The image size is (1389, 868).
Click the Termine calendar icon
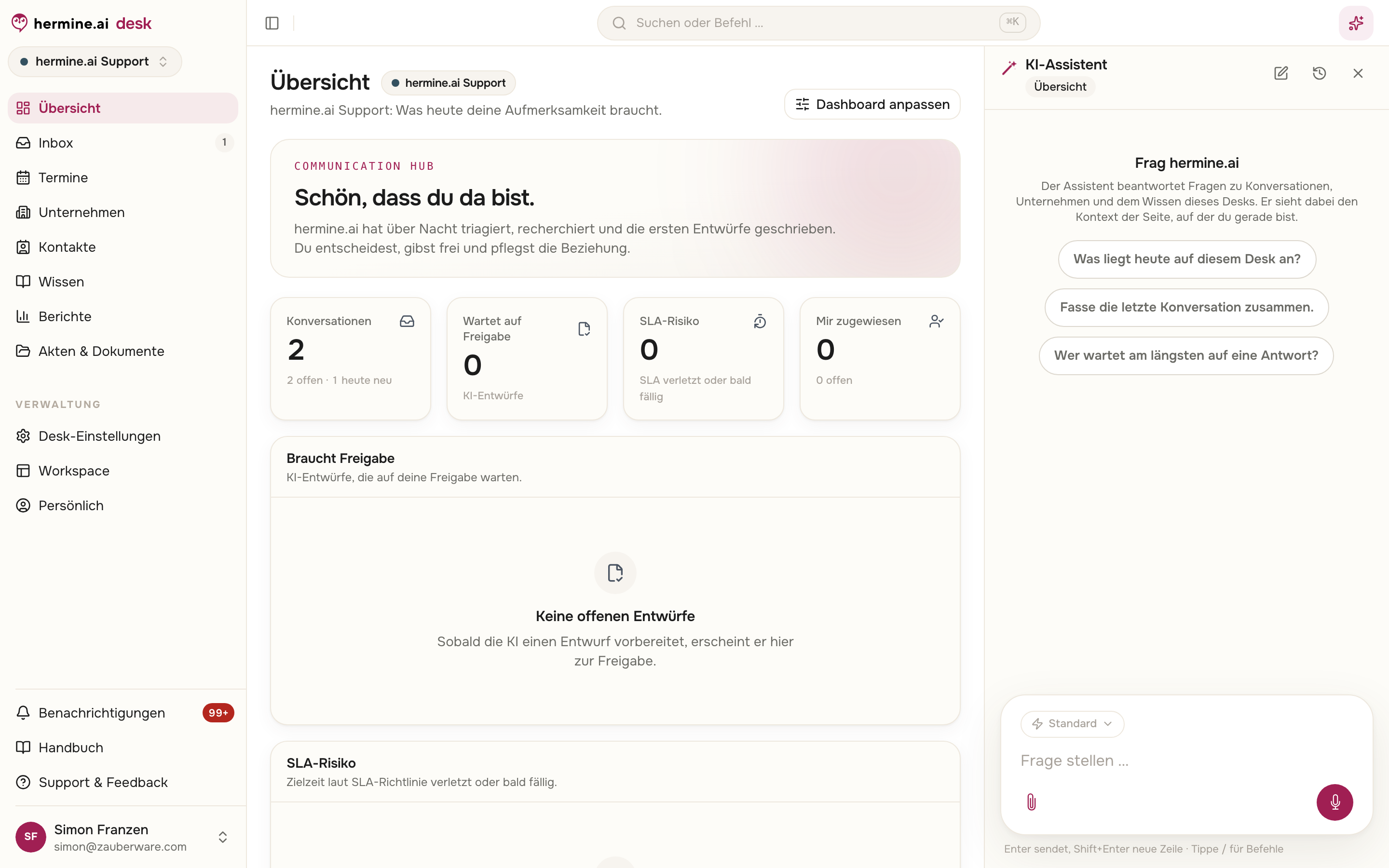click(x=23, y=178)
